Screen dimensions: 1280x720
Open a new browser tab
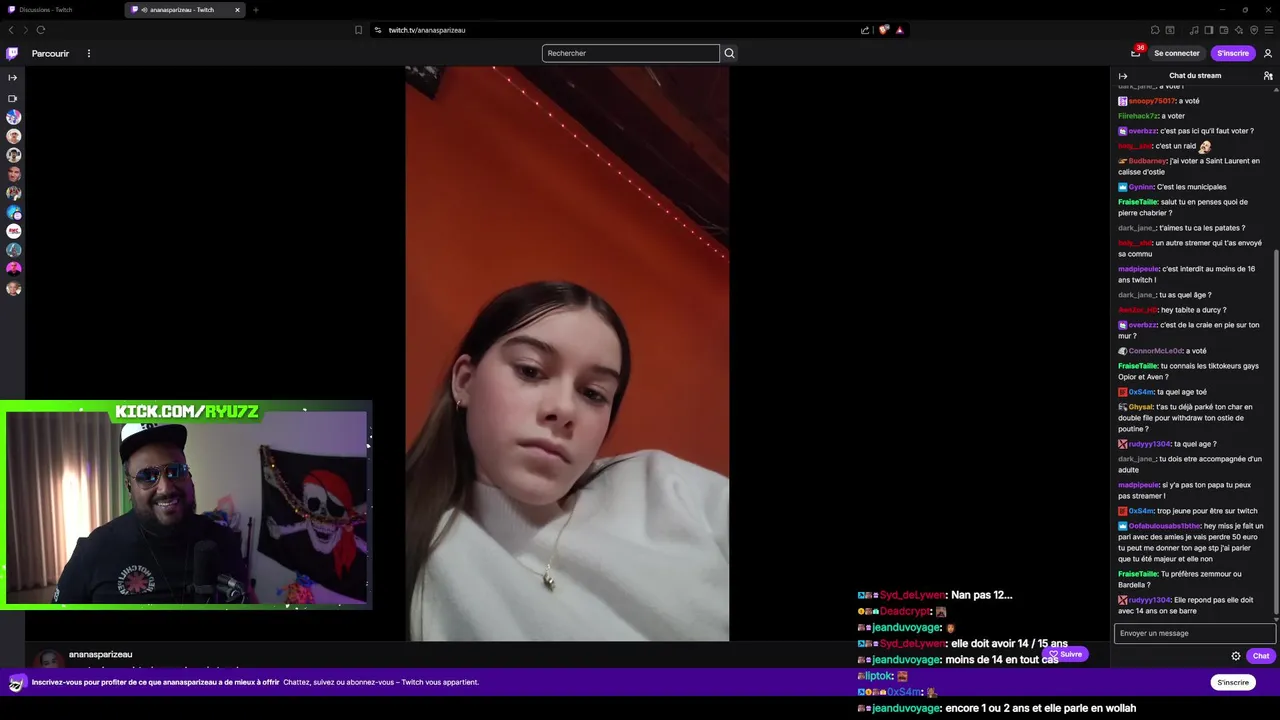tap(256, 10)
